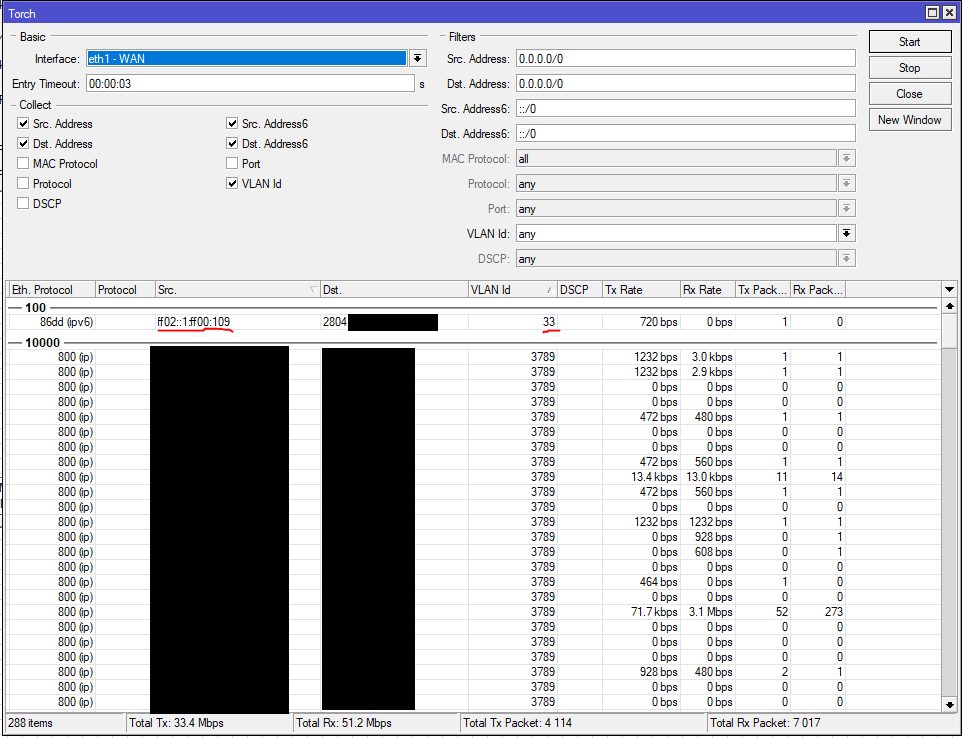Toggle the Src. Address6 checkbox
This screenshot has width=962, height=738.
click(x=232, y=123)
